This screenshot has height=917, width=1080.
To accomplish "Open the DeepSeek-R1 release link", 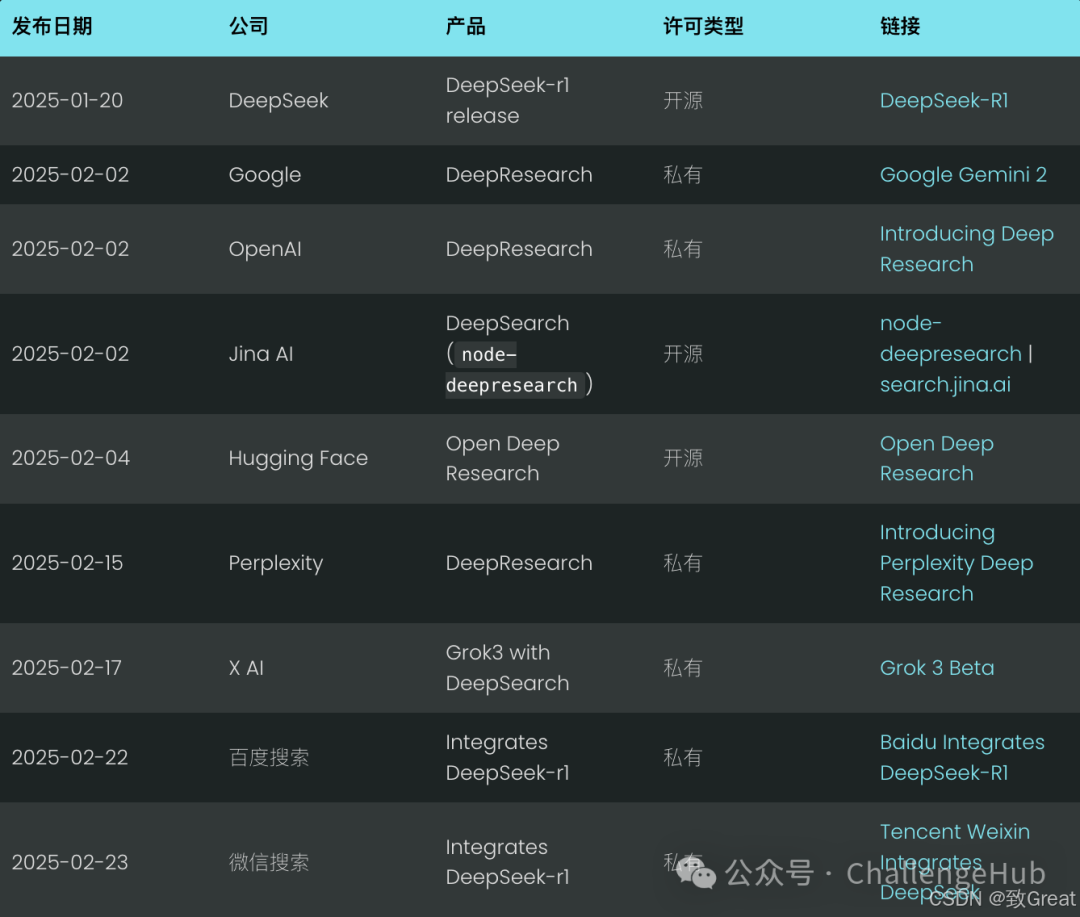I will tap(943, 100).
